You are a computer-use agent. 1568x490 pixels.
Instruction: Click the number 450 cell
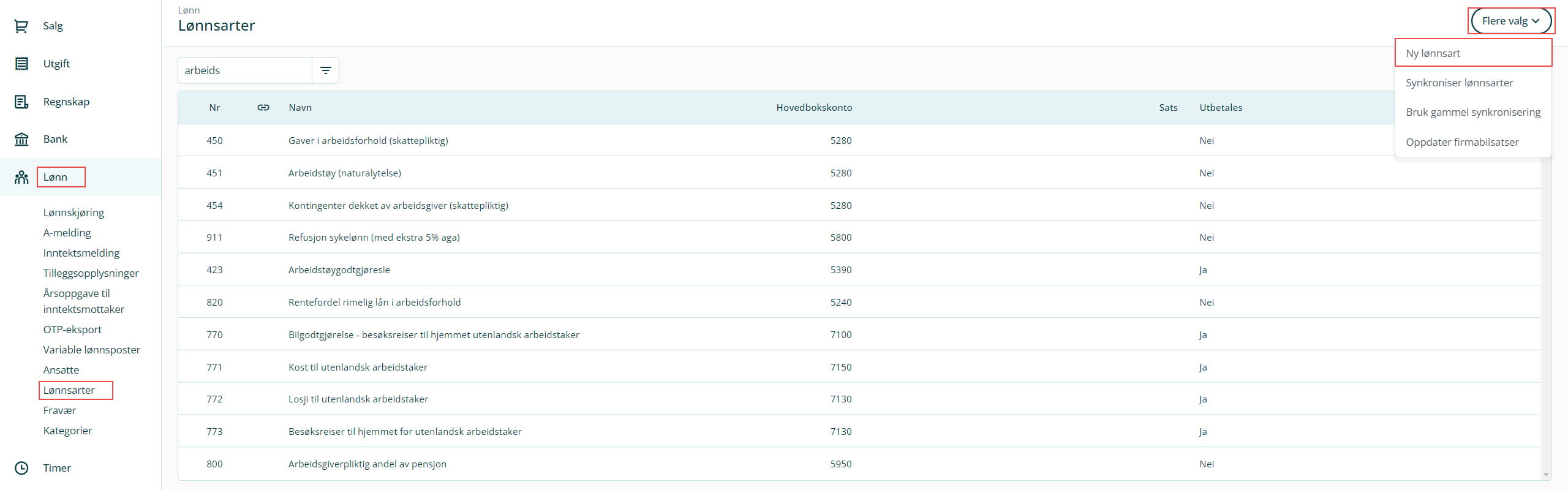(214, 141)
